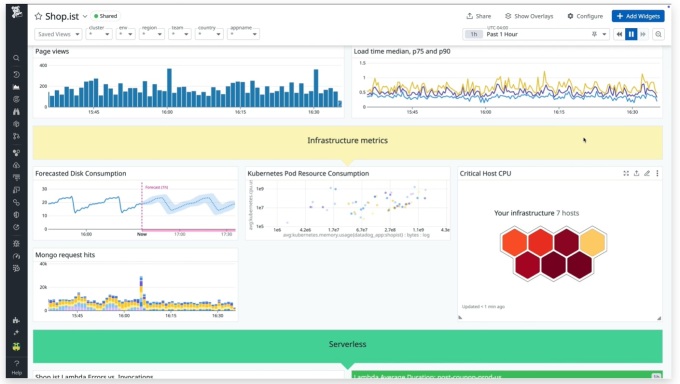Click the export icon on Critical Host CPU
680x384 pixels.
(x=636, y=173)
